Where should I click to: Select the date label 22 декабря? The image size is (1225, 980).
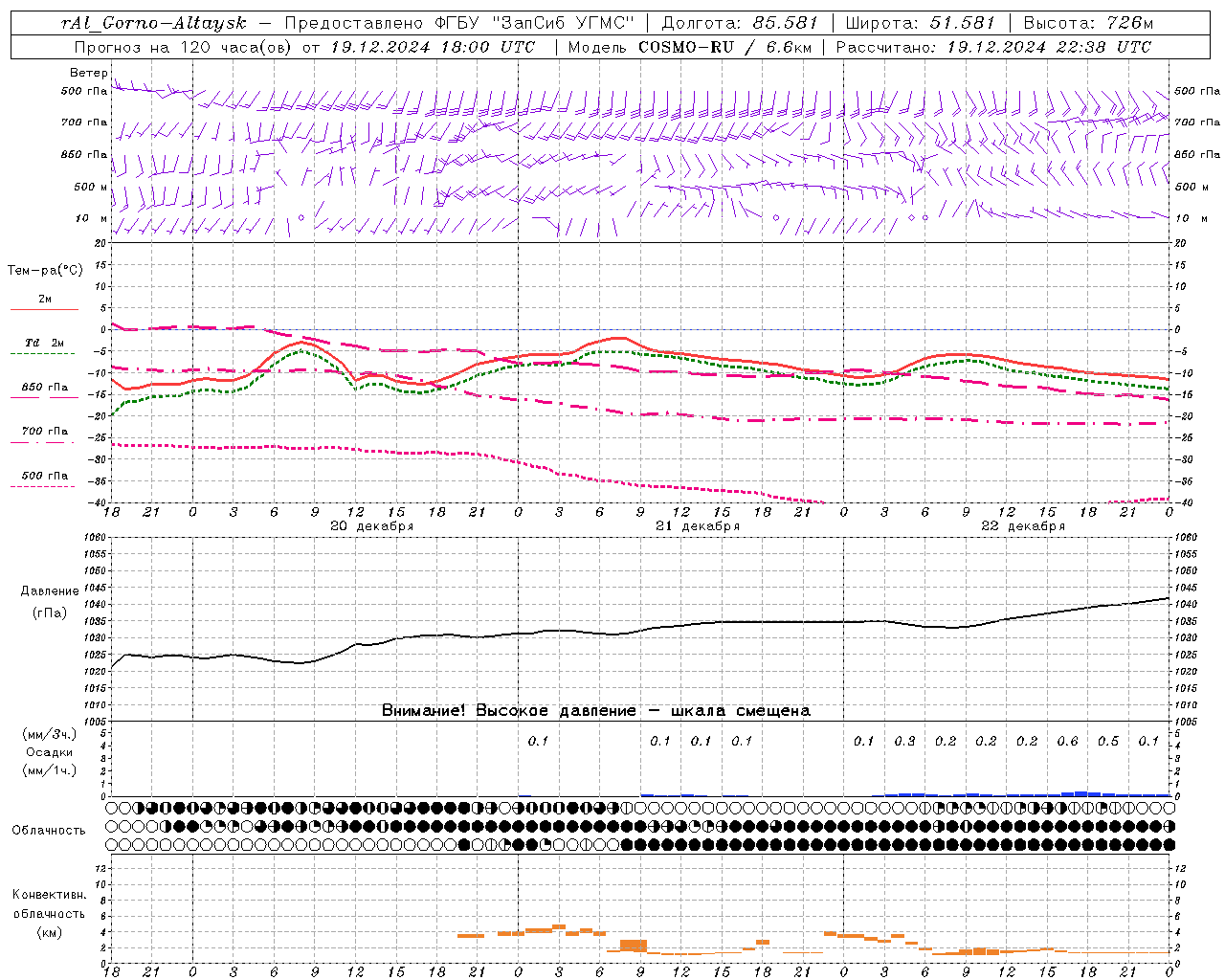1023,526
